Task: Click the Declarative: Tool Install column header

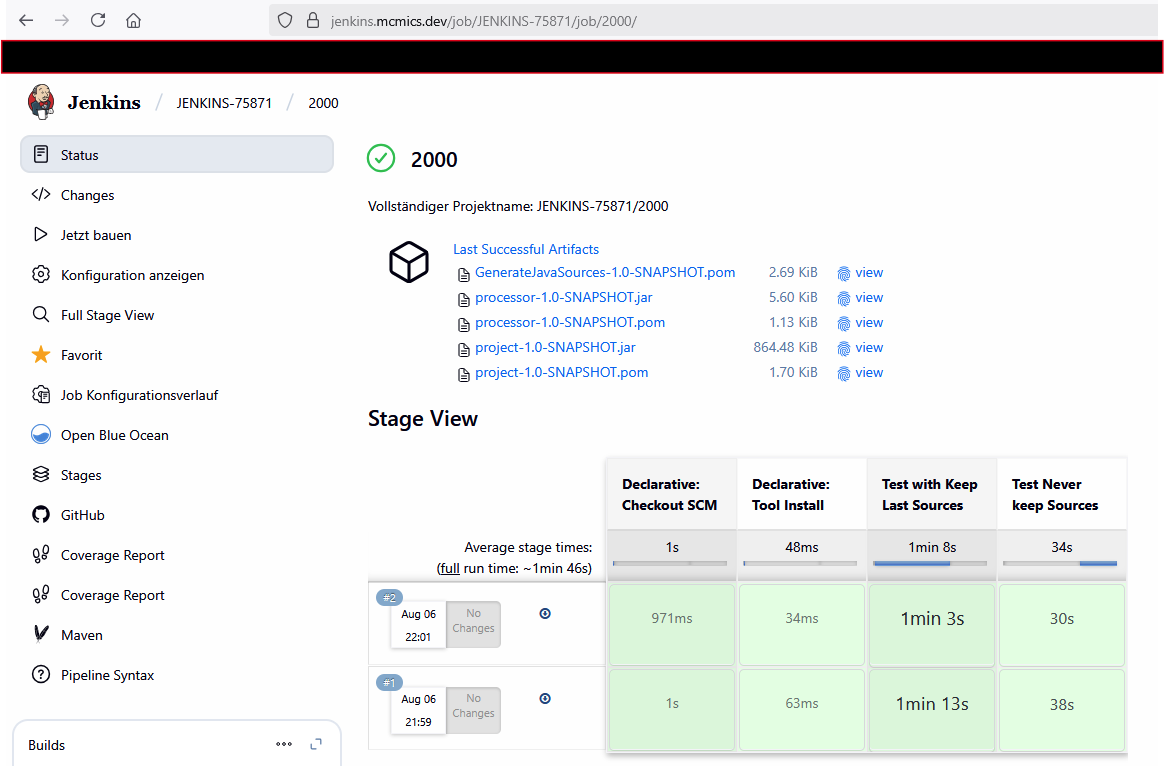Action: (802, 494)
